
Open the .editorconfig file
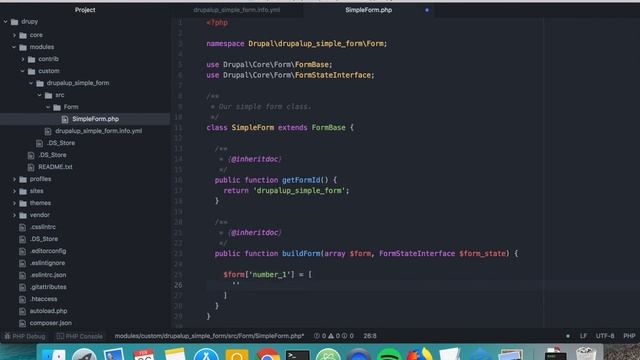48,251
